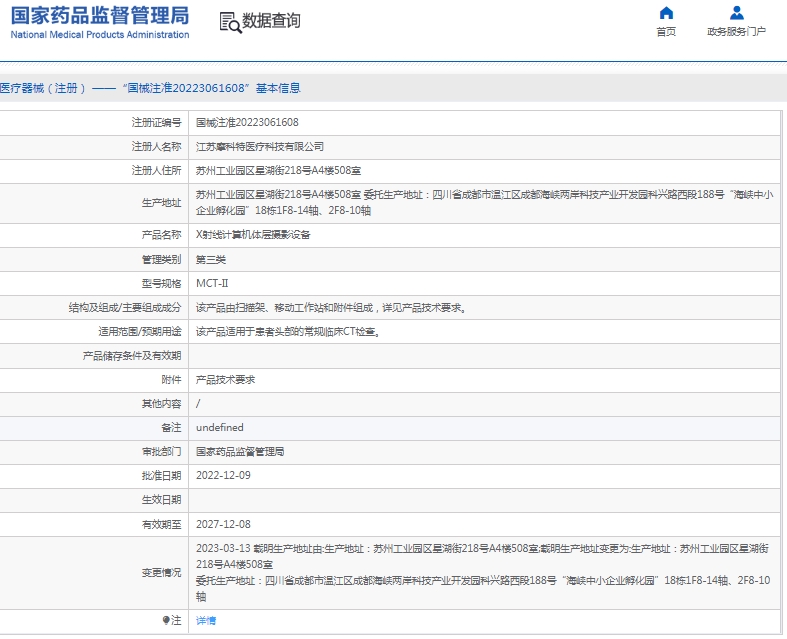This screenshot has width=787, height=639.
Task: Select the attachment value 产品技术要求
Action: coord(225,380)
